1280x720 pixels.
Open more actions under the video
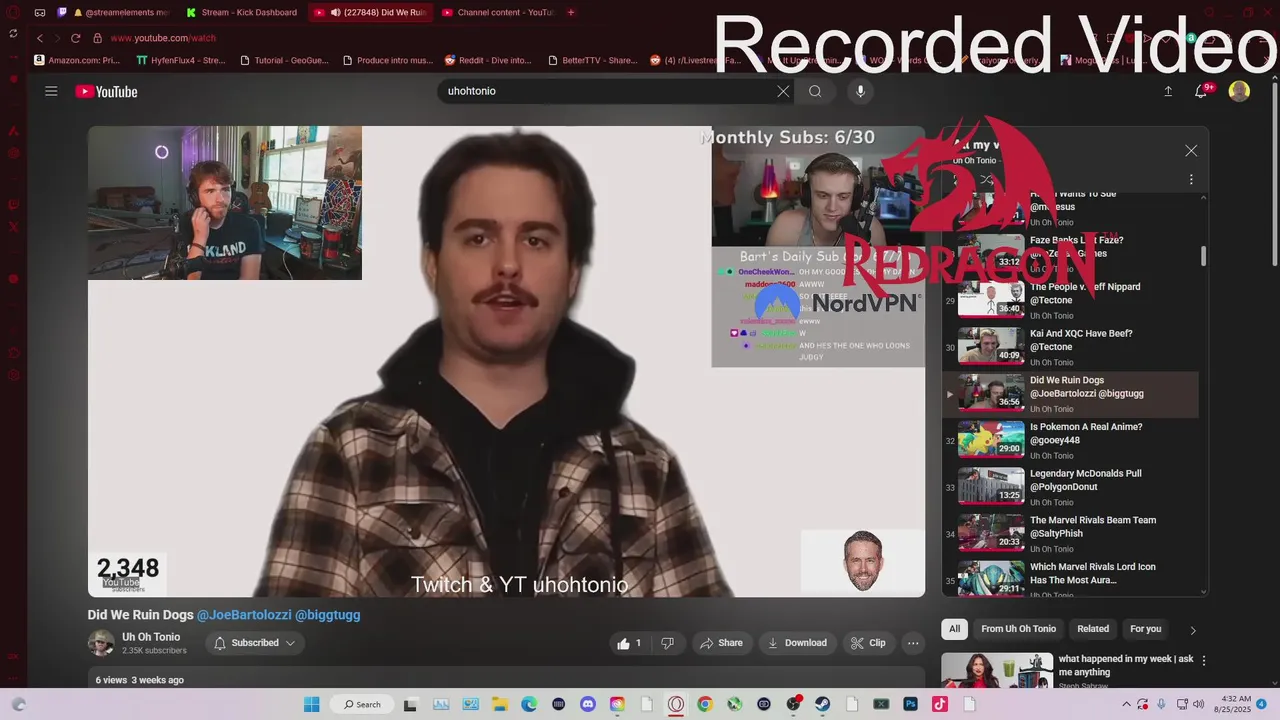(912, 643)
